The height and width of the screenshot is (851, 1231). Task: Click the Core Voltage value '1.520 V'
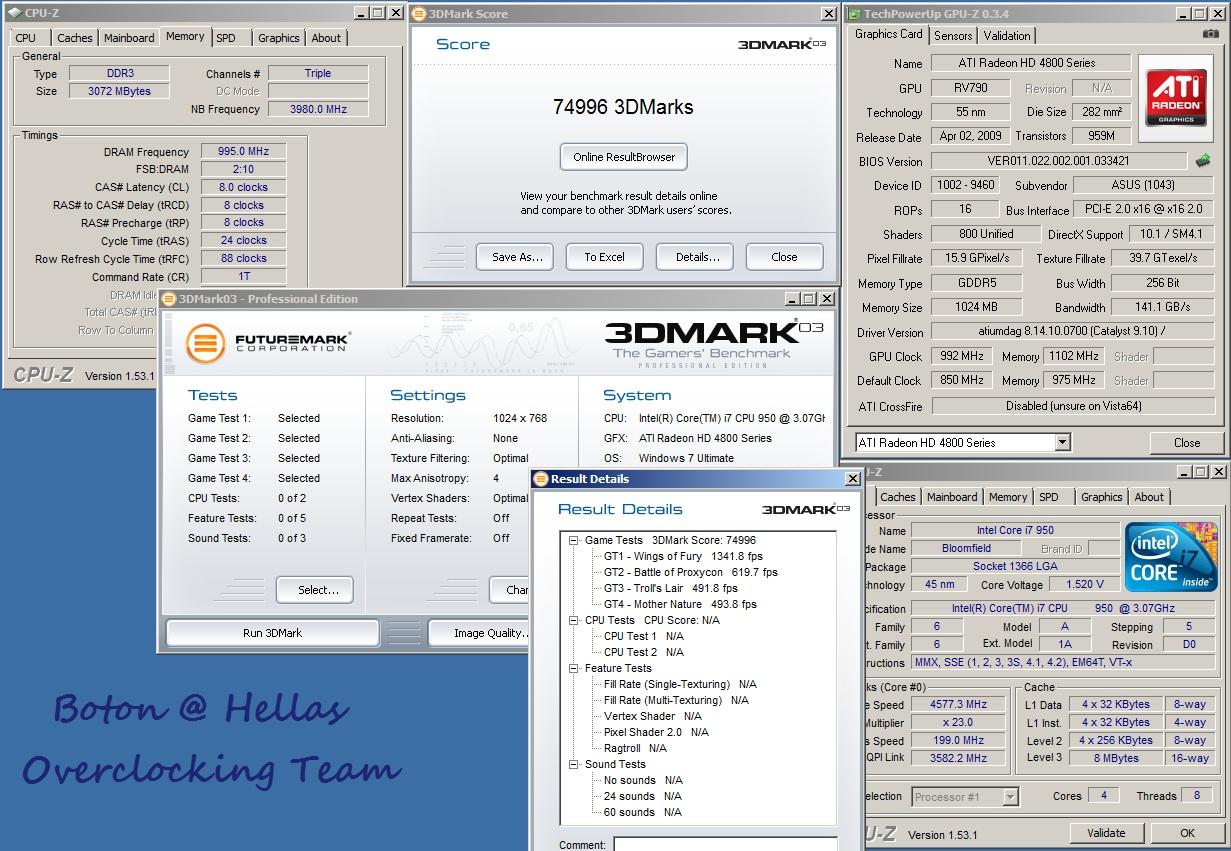(1084, 584)
